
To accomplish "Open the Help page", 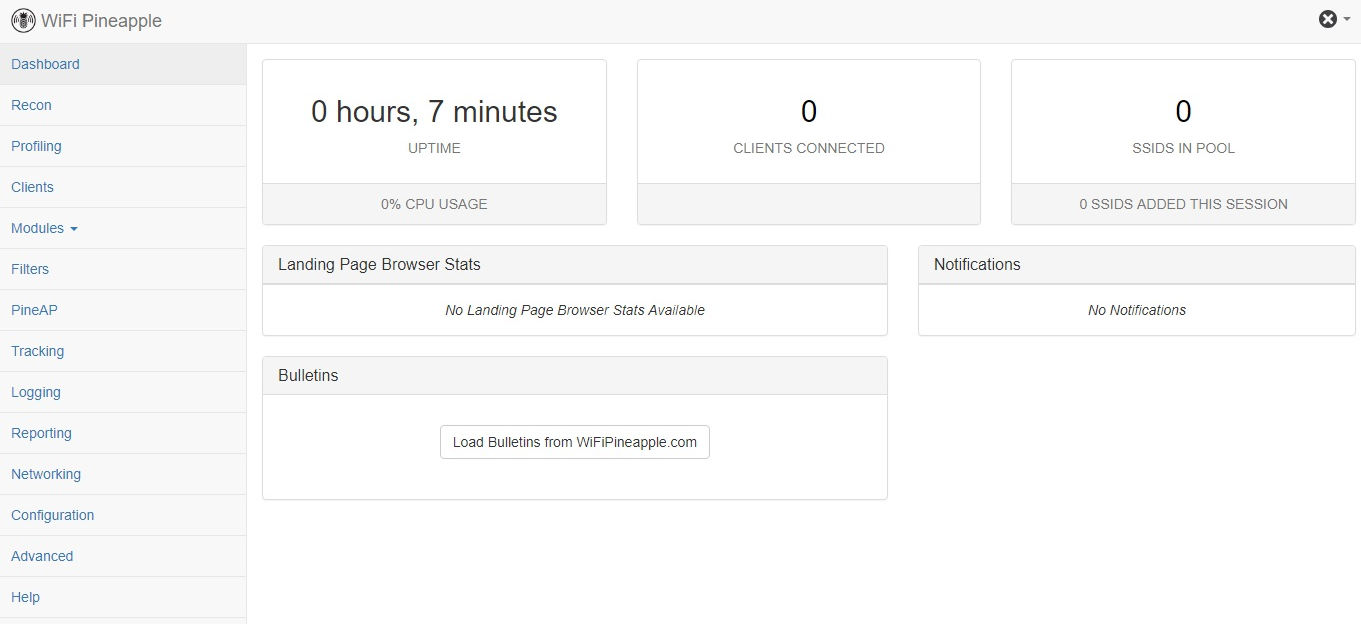I will 123,597.
